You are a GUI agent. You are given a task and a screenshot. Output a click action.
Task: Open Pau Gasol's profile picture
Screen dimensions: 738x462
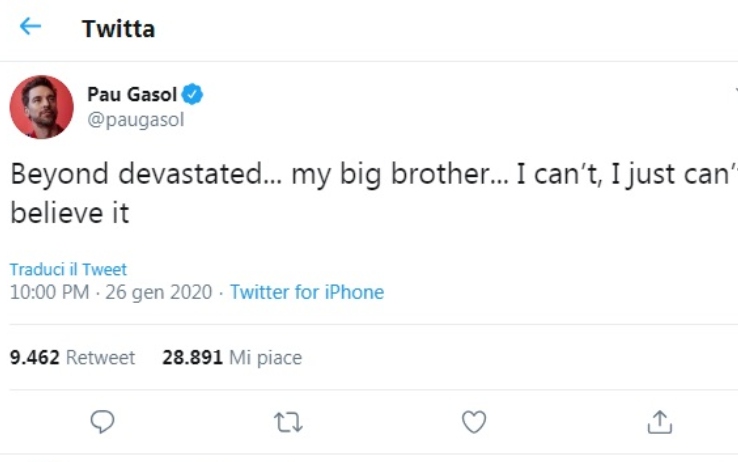(x=41, y=107)
